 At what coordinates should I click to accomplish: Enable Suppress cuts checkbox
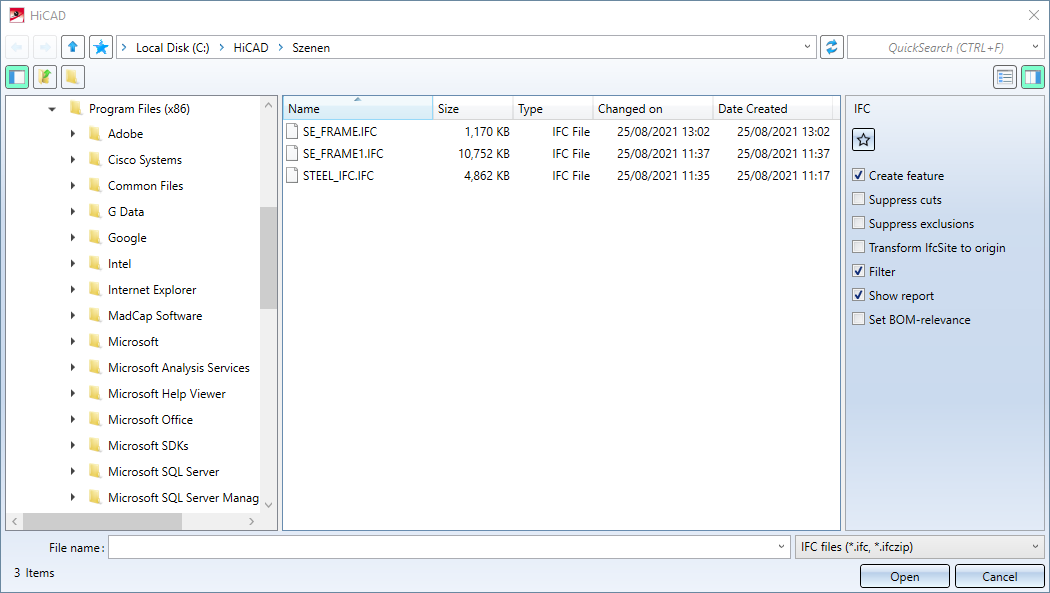[x=858, y=199]
